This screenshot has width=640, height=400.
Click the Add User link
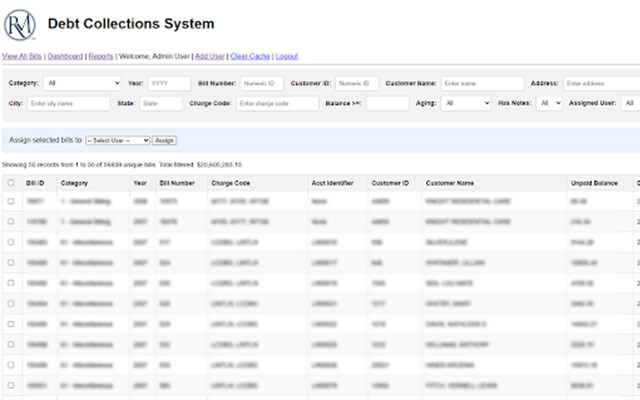[210, 56]
